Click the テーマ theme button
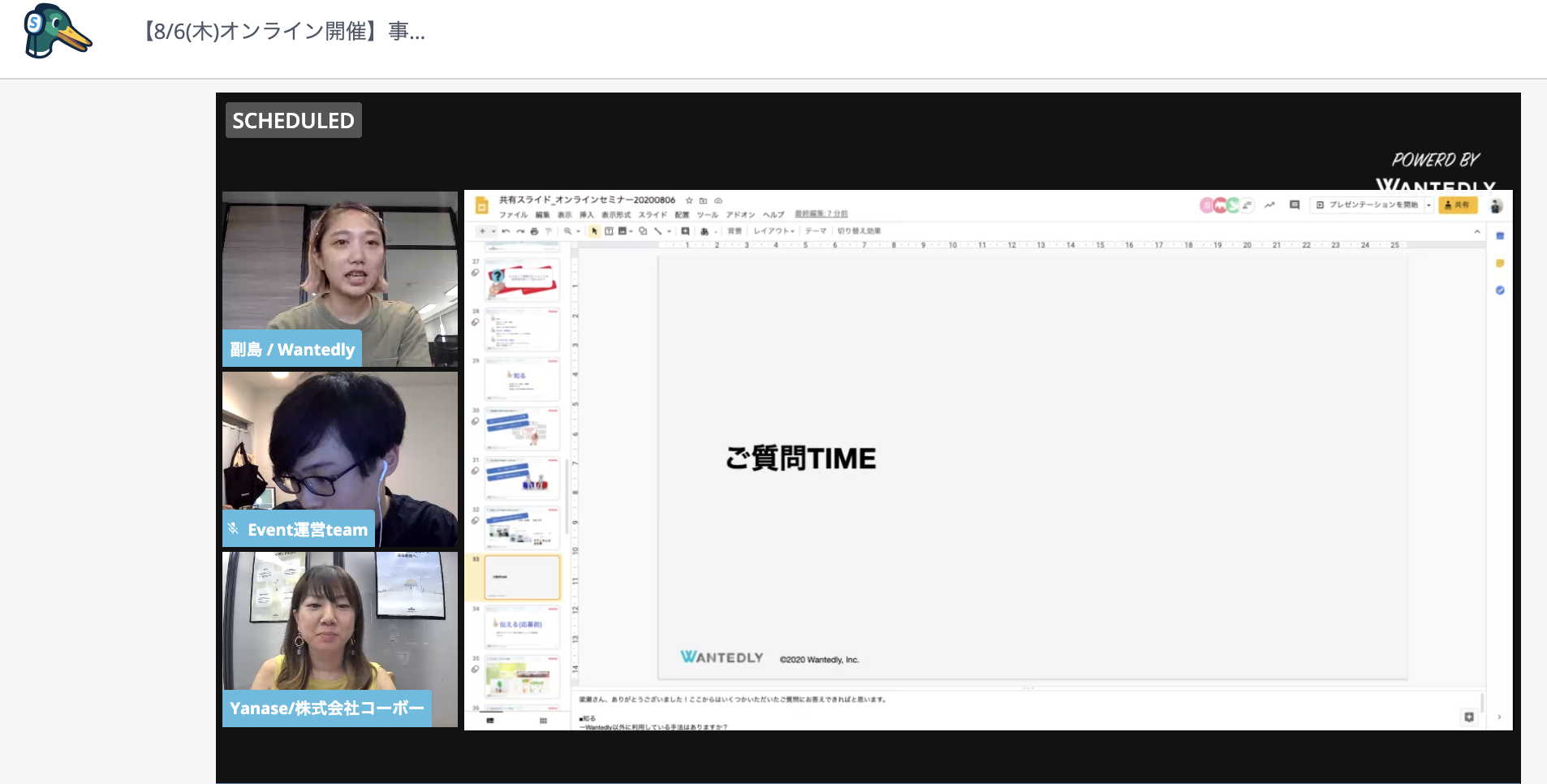 (816, 231)
